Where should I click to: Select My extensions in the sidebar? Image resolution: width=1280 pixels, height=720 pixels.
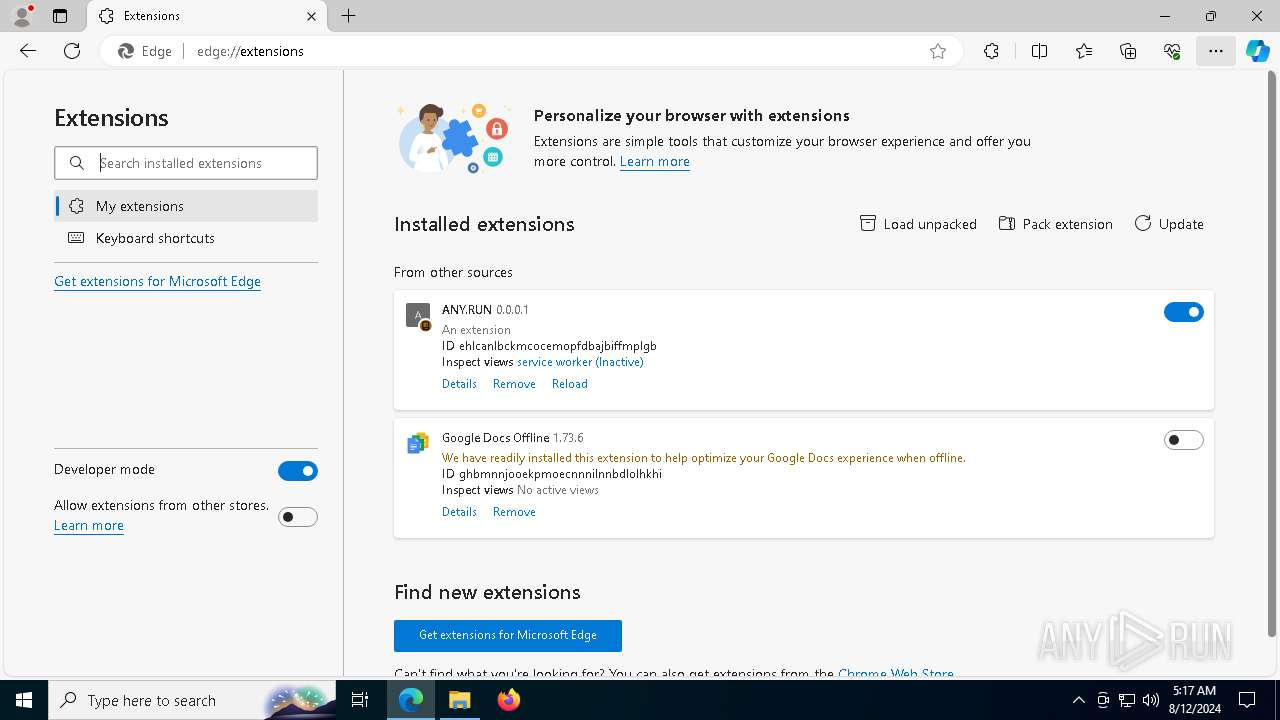click(186, 206)
